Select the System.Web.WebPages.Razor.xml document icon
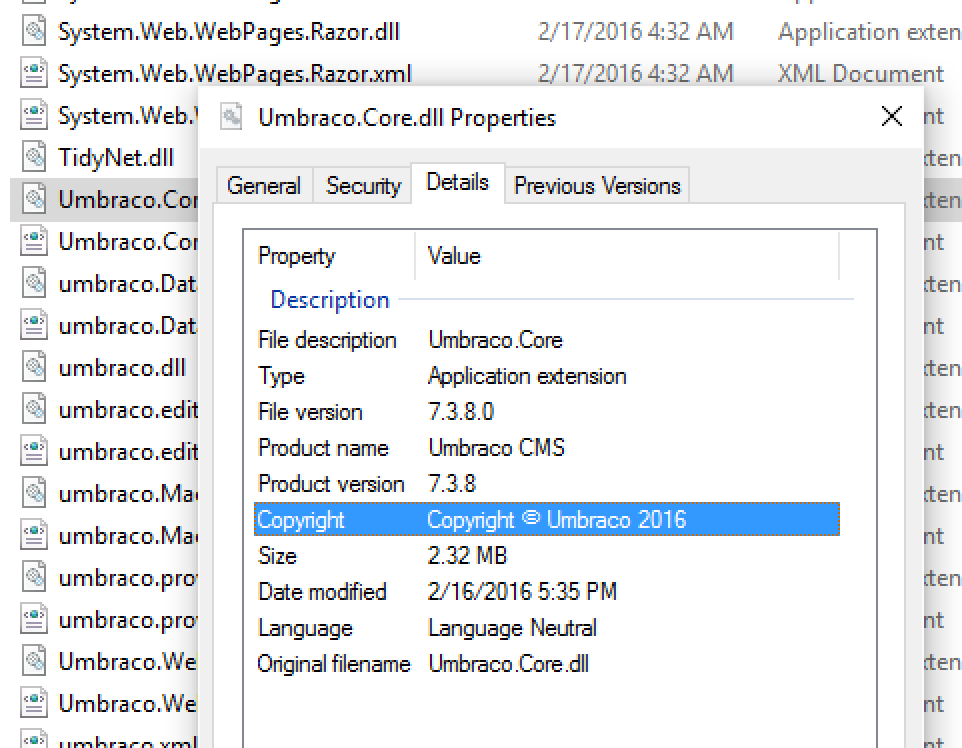Viewport: 962px width, 748px height. pos(34,73)
